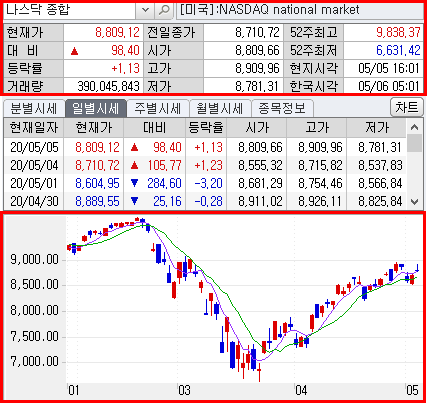Switch to the 월별시세 tab
The image size is (427, 403).
pyautogui.click(x=220, y=108)
